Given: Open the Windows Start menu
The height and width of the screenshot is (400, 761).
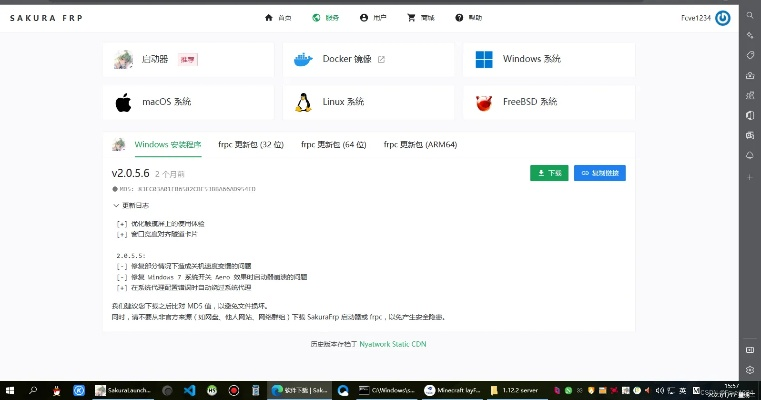Looking at the screenshot, I should coord(10,390).
